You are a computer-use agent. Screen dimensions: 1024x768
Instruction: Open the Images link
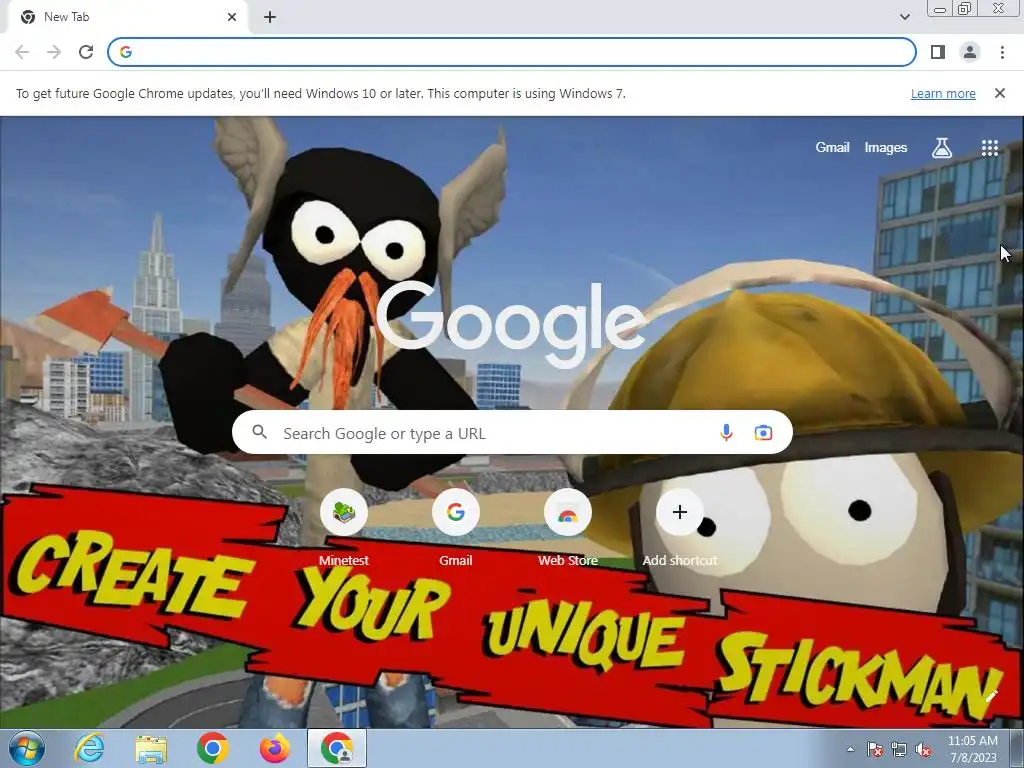pyautogui.click(x=886, y=148)
